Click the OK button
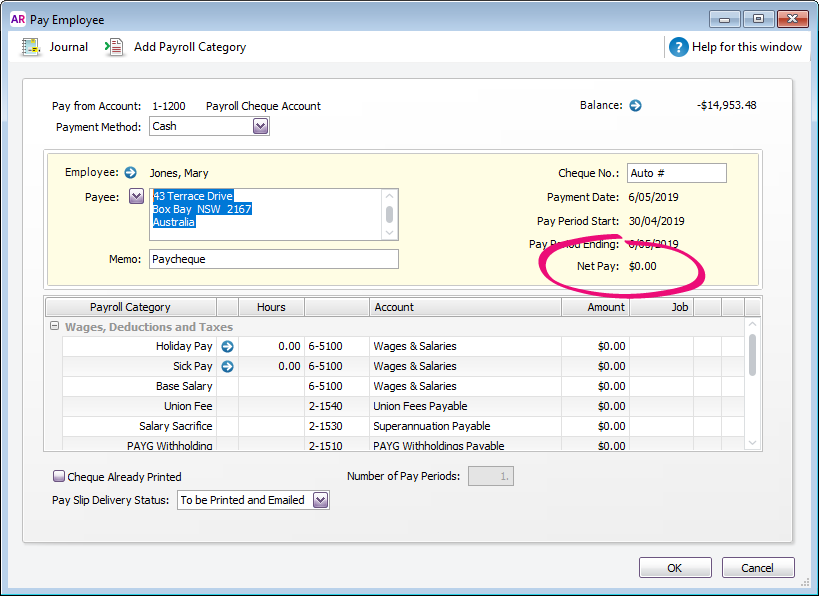 pyautogui.click(x=675, y=568)
